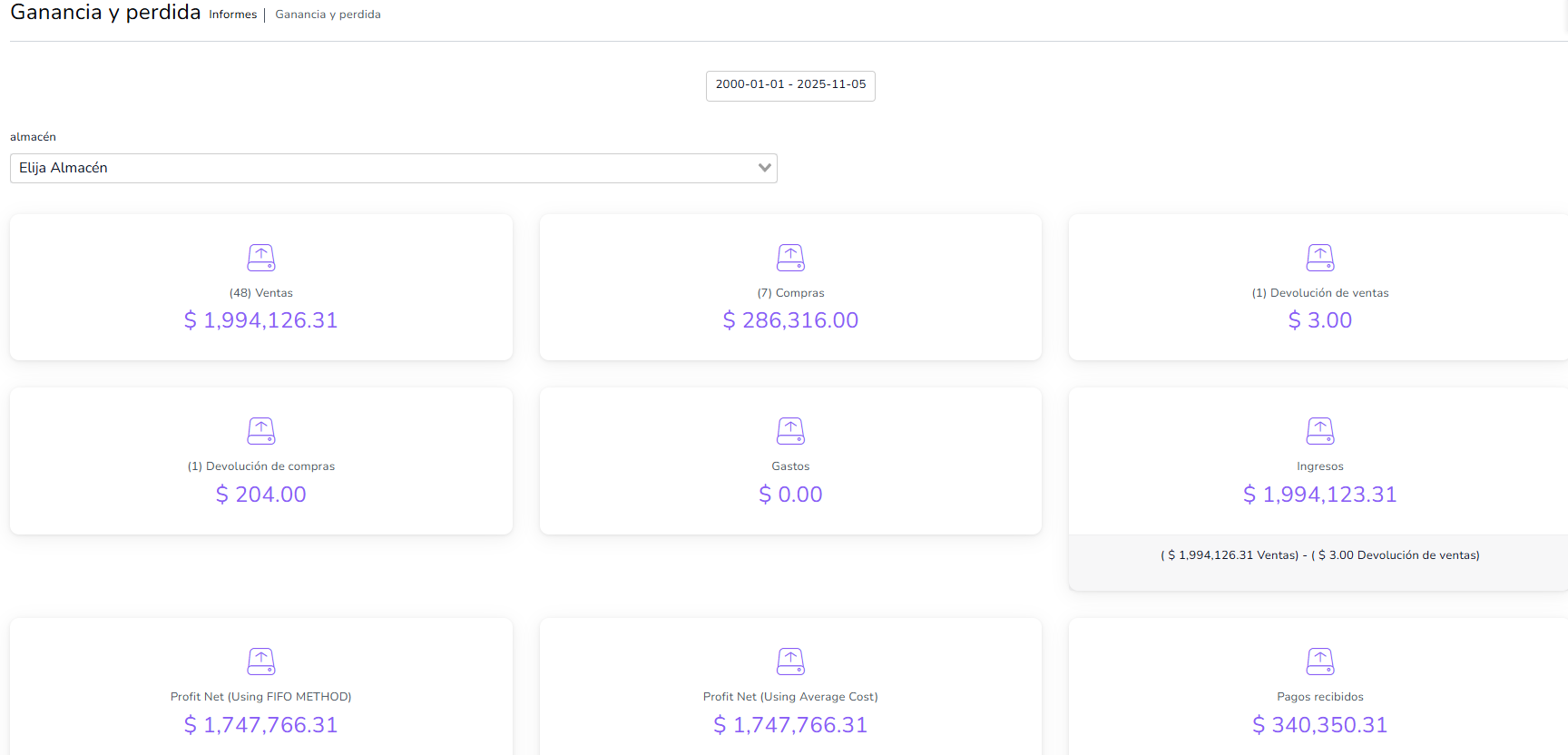Go to Informes breadcrumb link
The width and height of the screenshot is (1568, 755).
pyautogui.click(x=233, y=15)
